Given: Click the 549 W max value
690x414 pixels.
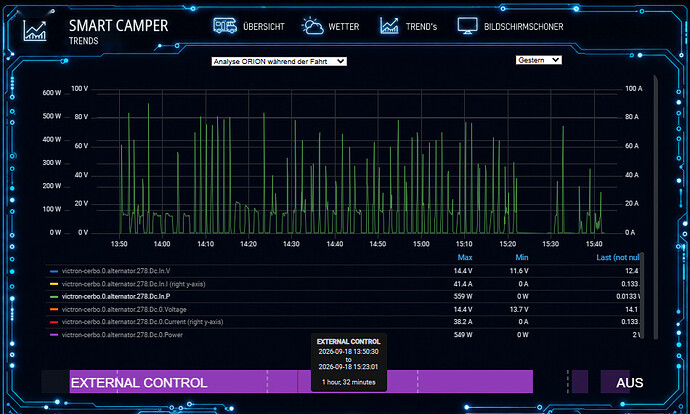Looking at the screenshot, I should point(463,335).
